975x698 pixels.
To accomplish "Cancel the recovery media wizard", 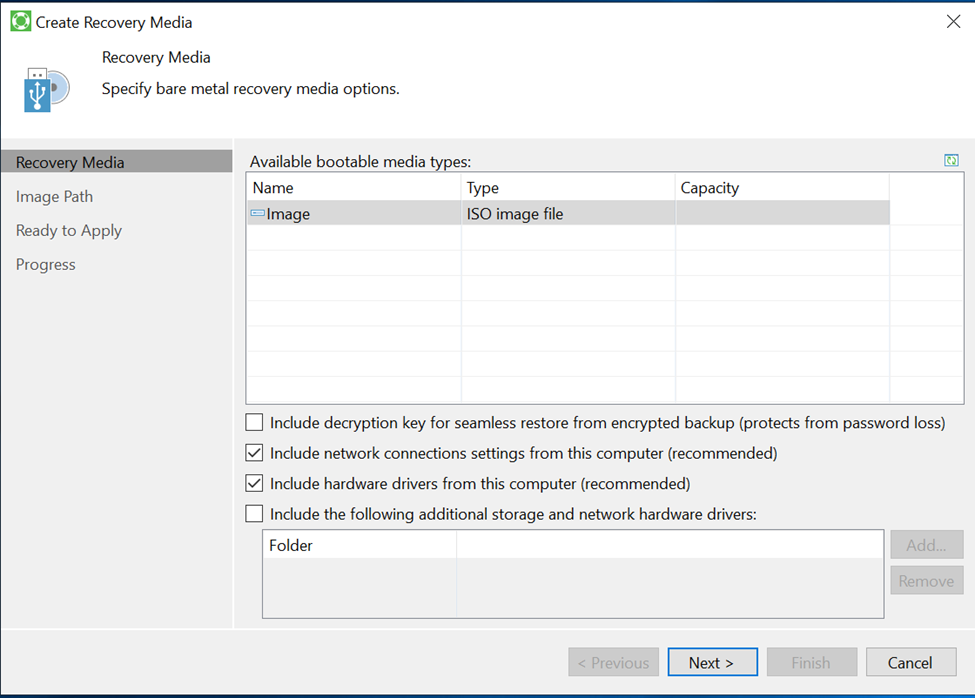I will pyautogui.click(x=909, y=662).
